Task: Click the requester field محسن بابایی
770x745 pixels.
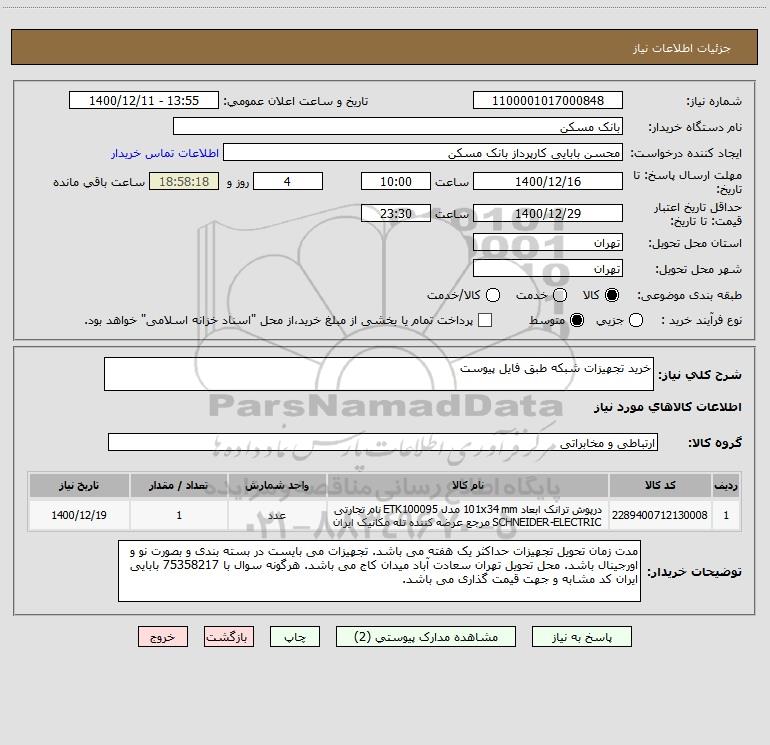Action: click(423, 153)
